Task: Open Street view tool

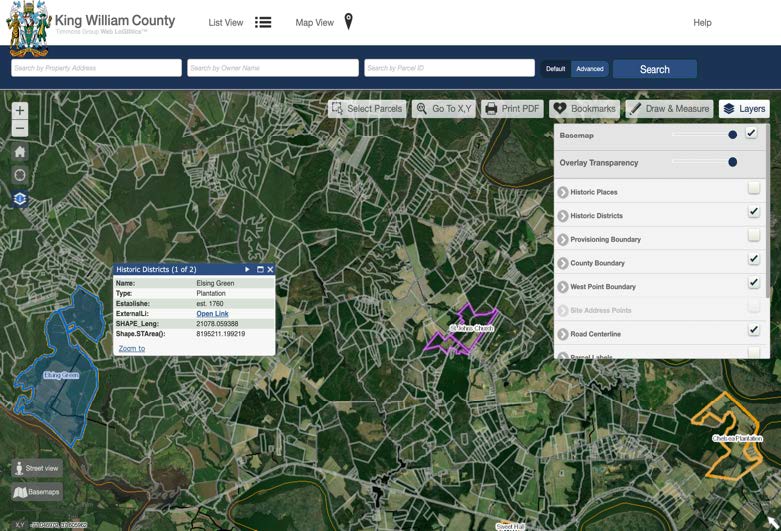Action: (x=36, y=468)
